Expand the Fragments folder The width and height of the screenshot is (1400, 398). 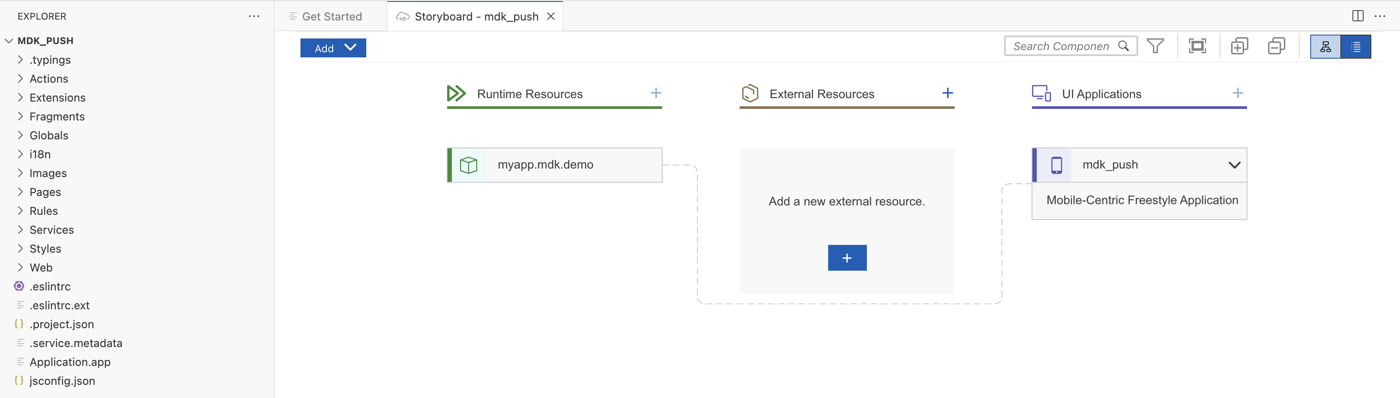(20, 116)
